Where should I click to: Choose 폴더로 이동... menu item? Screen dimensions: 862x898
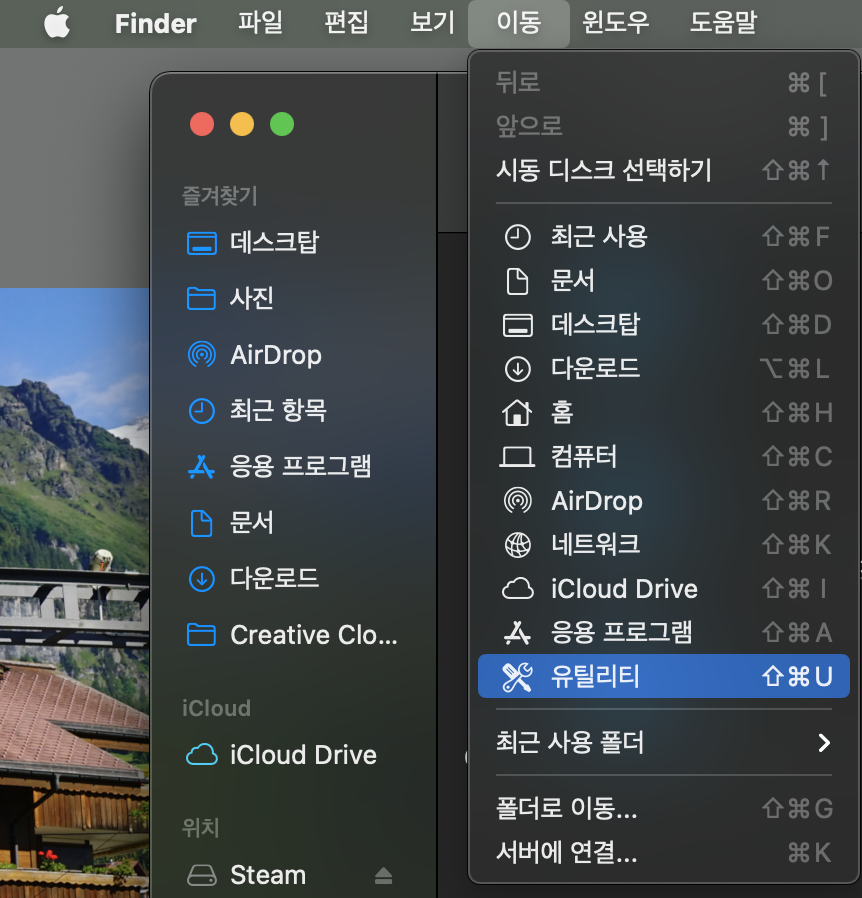(x=663, y=809)
